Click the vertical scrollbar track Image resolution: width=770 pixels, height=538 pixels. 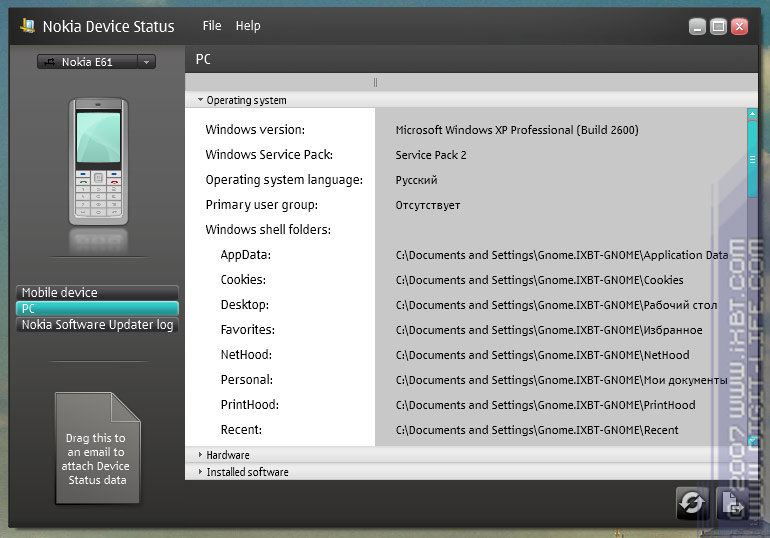(x=752, y=320)
